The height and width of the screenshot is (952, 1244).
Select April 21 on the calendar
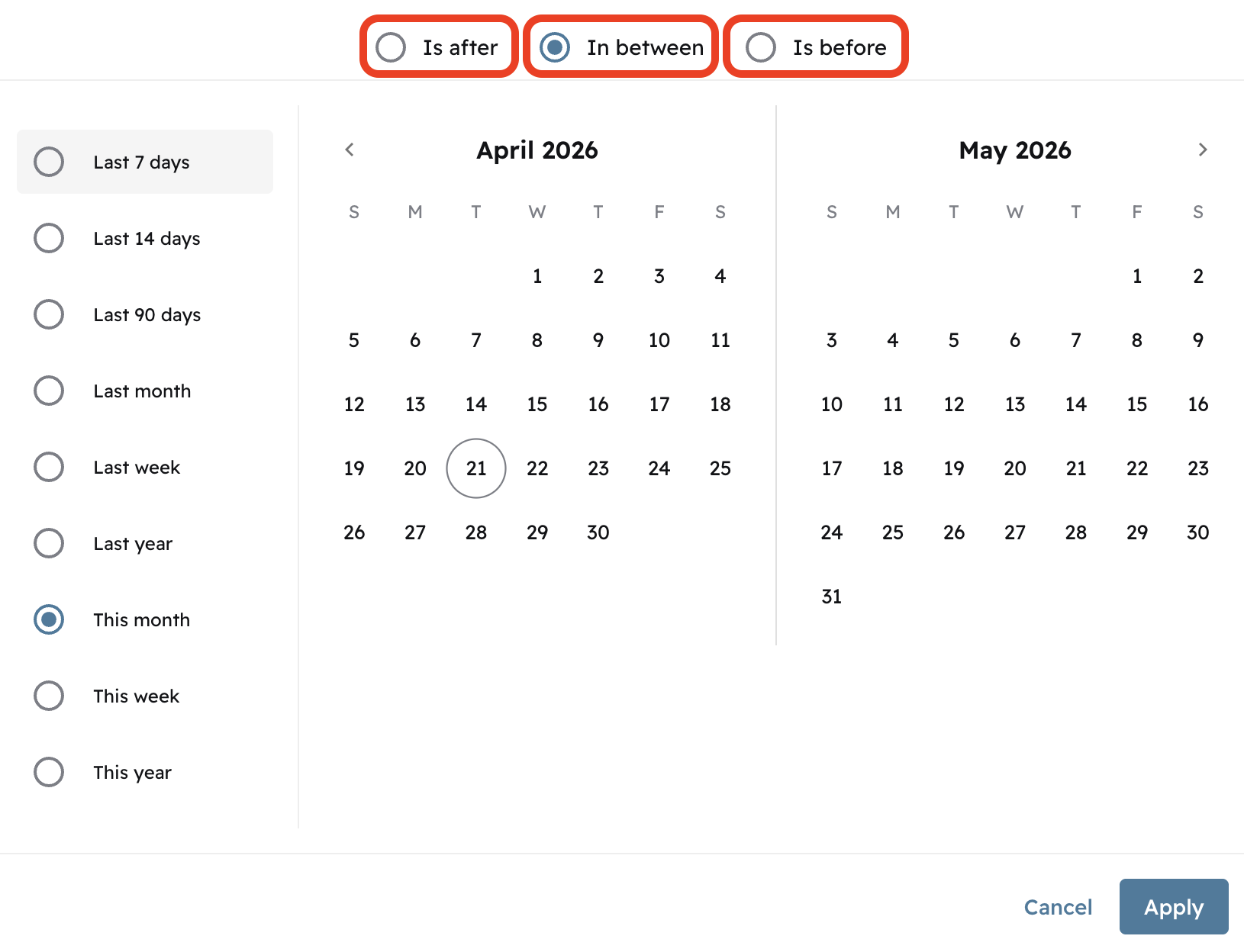(475, 468)
